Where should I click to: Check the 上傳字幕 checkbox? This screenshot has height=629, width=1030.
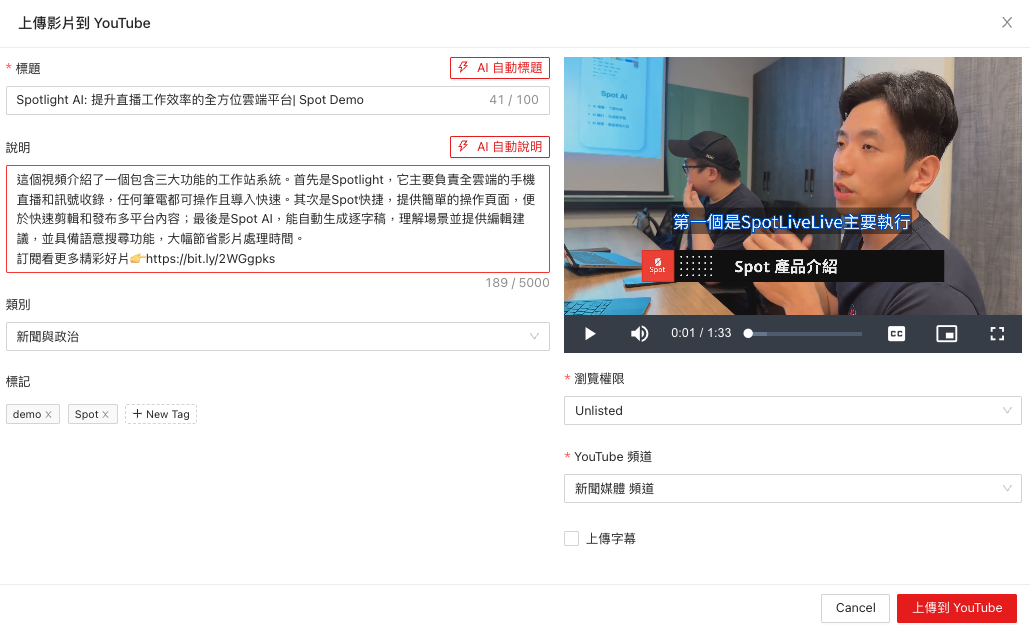click(x=571, y=538)
